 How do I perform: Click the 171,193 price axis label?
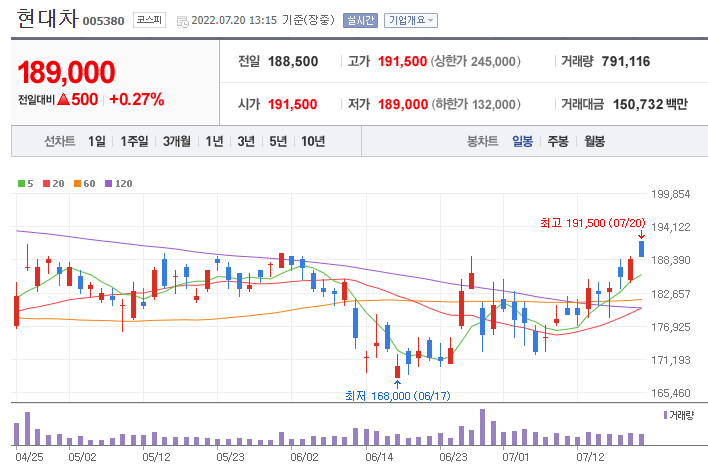click(671, 360)
